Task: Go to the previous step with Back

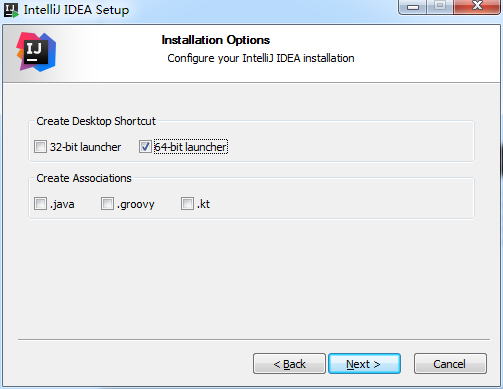Action: (x=289, y=364)
